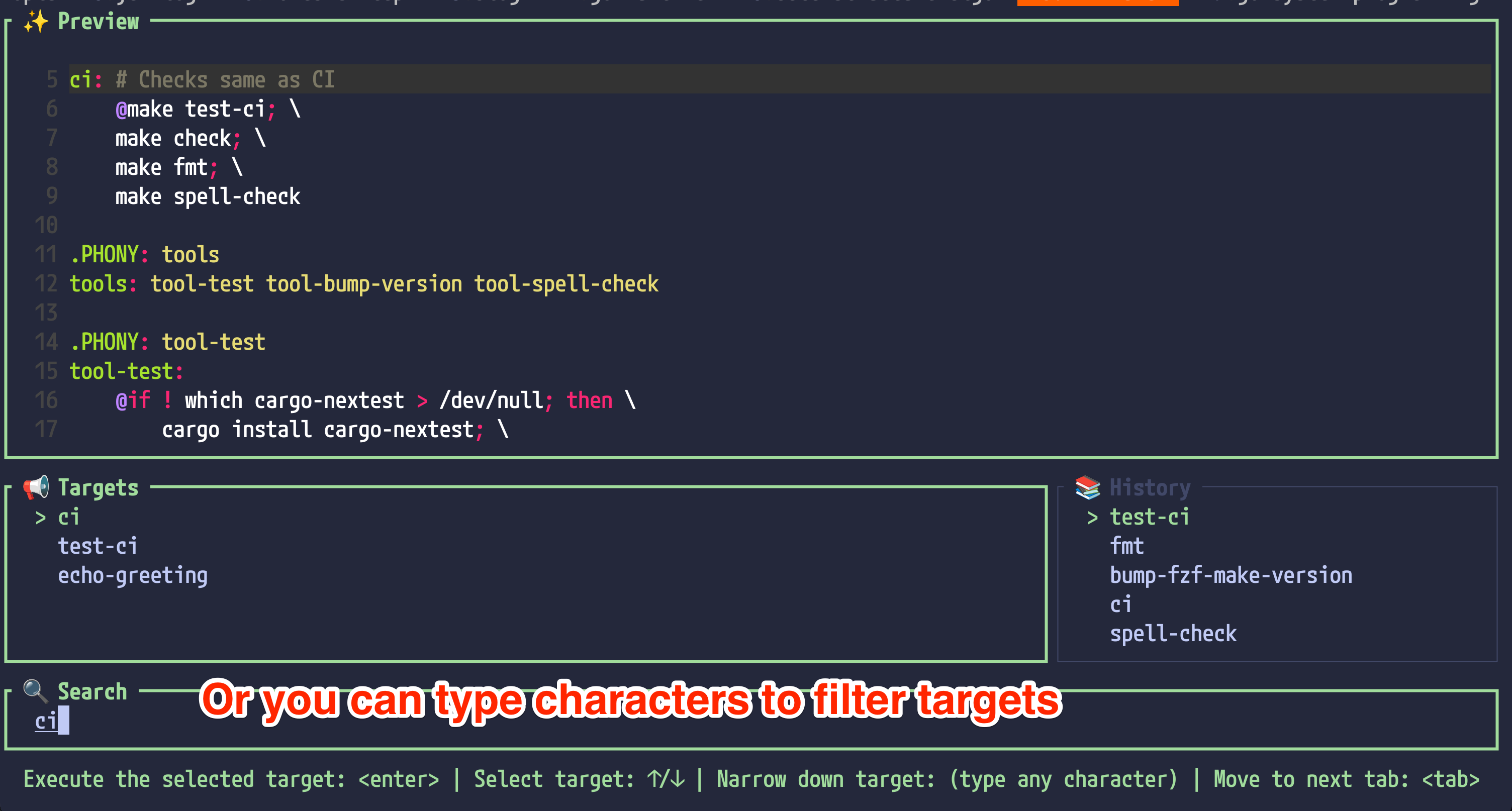The image size is (1512, 811).
Task: Click the magnifying glass Search icon
Action: [x=36, y=691]
